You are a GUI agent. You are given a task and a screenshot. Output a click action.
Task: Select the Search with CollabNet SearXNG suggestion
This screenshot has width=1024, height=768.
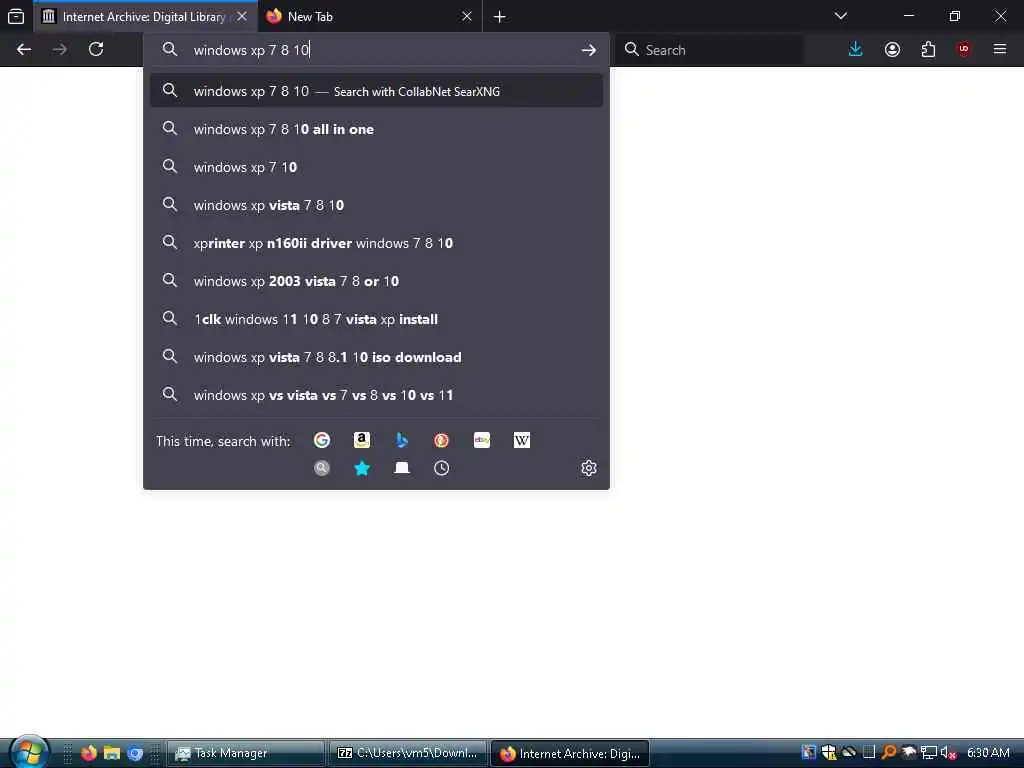[x=376, y=91]
